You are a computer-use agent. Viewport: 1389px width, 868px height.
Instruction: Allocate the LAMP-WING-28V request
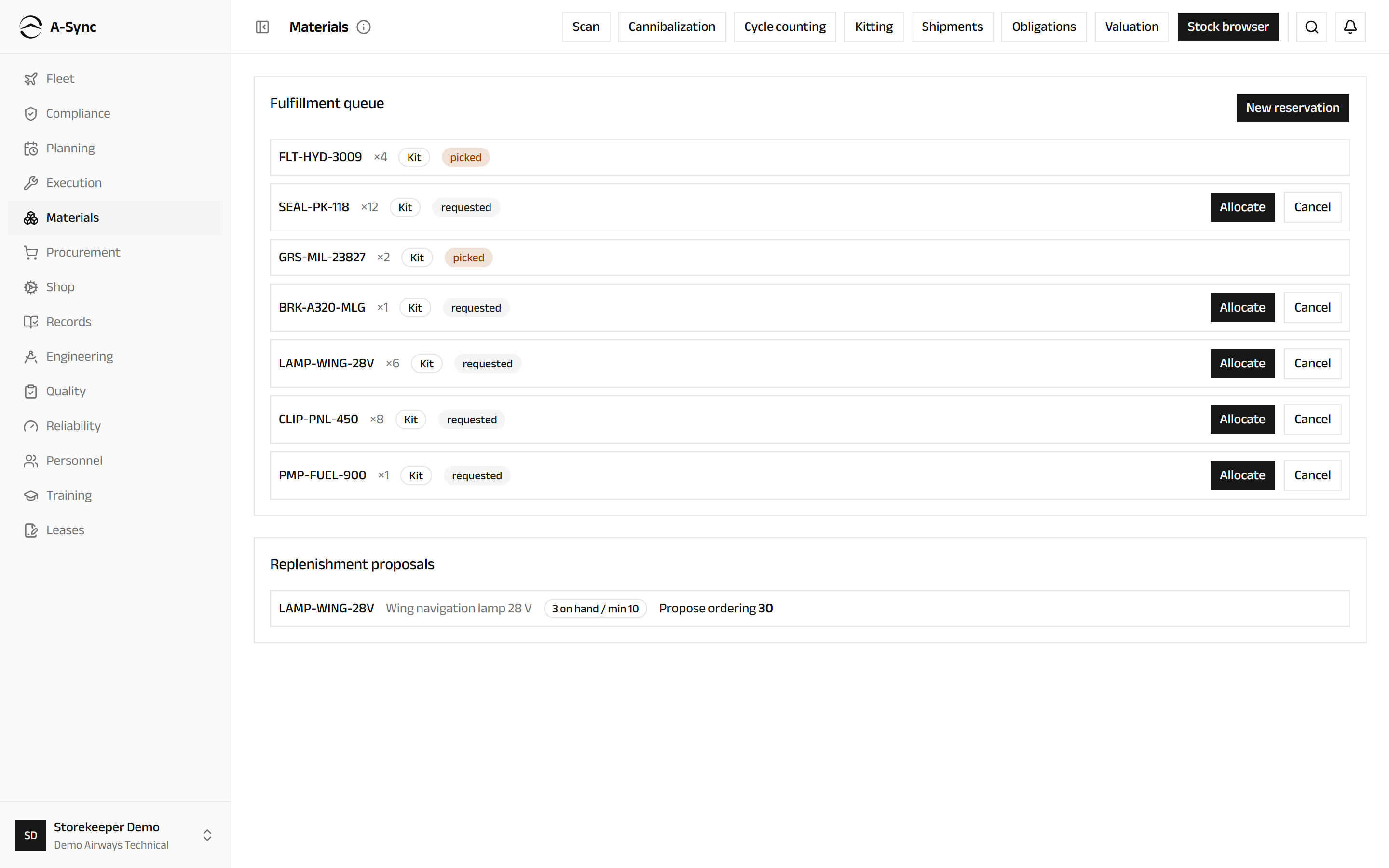(x=1242, y=364)
